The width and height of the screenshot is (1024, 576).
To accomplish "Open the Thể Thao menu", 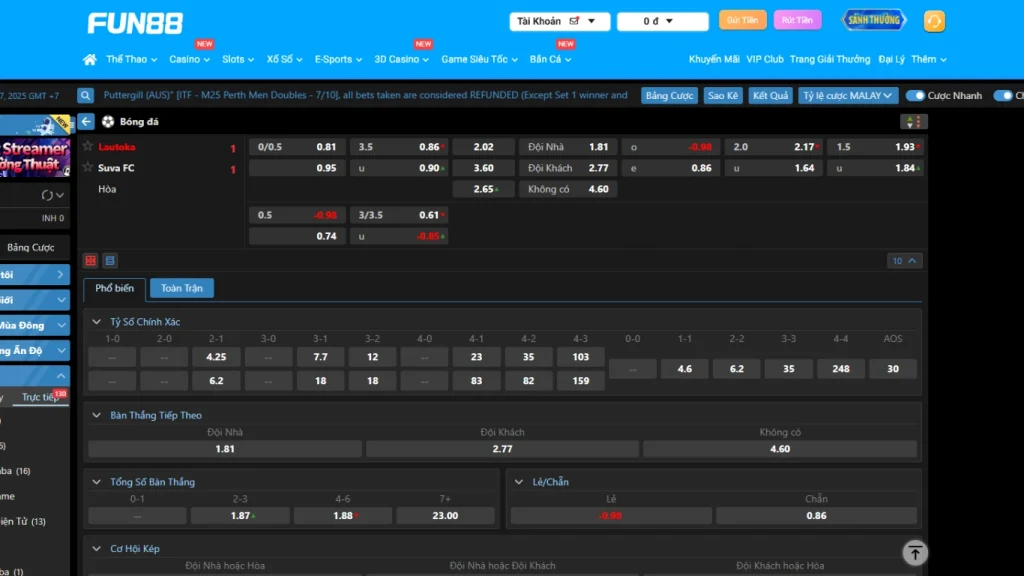I will pyautogui.click(x=131, y=60).
